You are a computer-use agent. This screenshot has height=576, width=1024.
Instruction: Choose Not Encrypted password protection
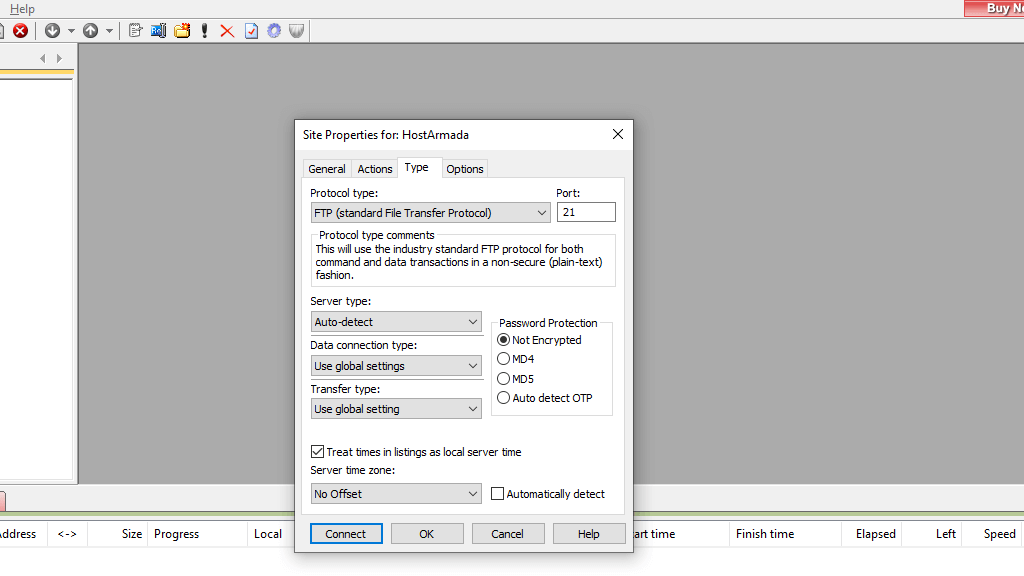point(503,339)
